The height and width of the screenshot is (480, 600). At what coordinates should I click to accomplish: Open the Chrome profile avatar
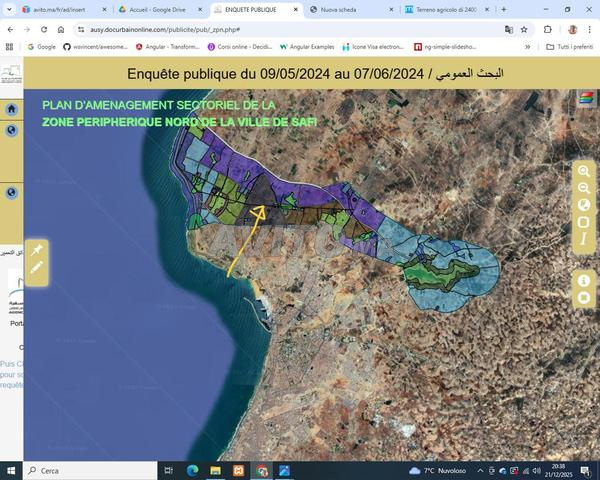coord(572,29)
